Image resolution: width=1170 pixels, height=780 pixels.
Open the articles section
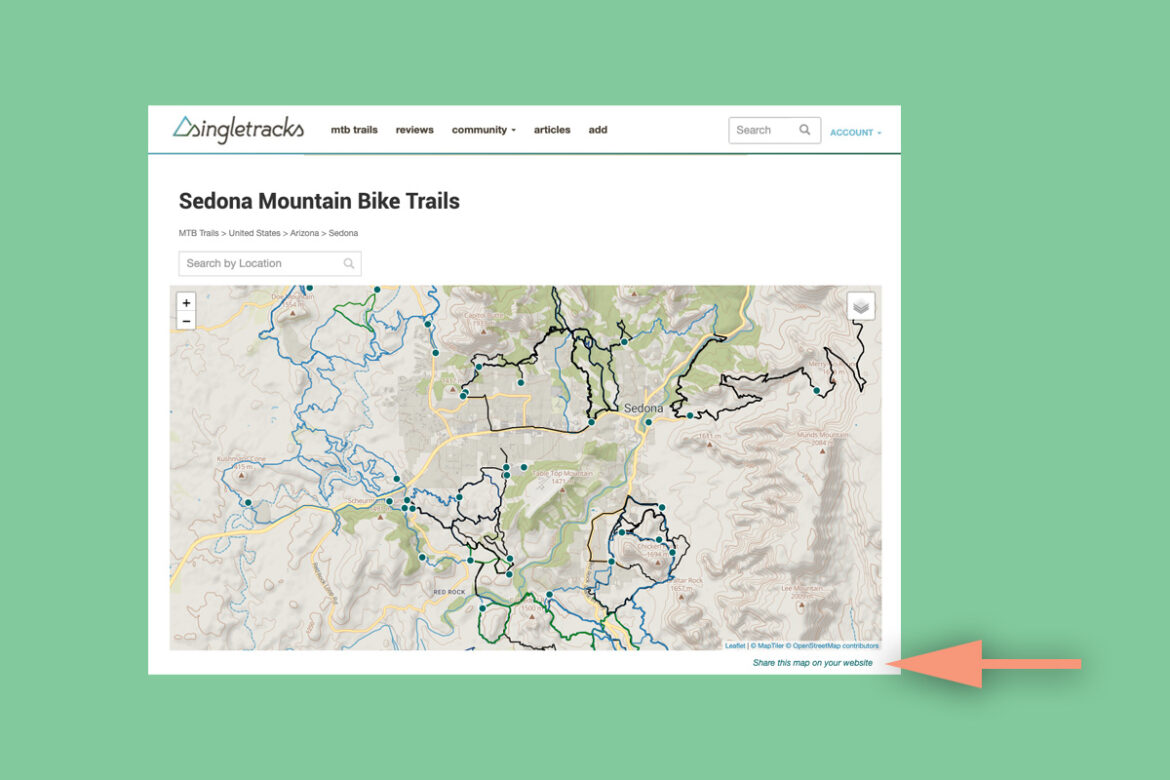tap(552, 130)
